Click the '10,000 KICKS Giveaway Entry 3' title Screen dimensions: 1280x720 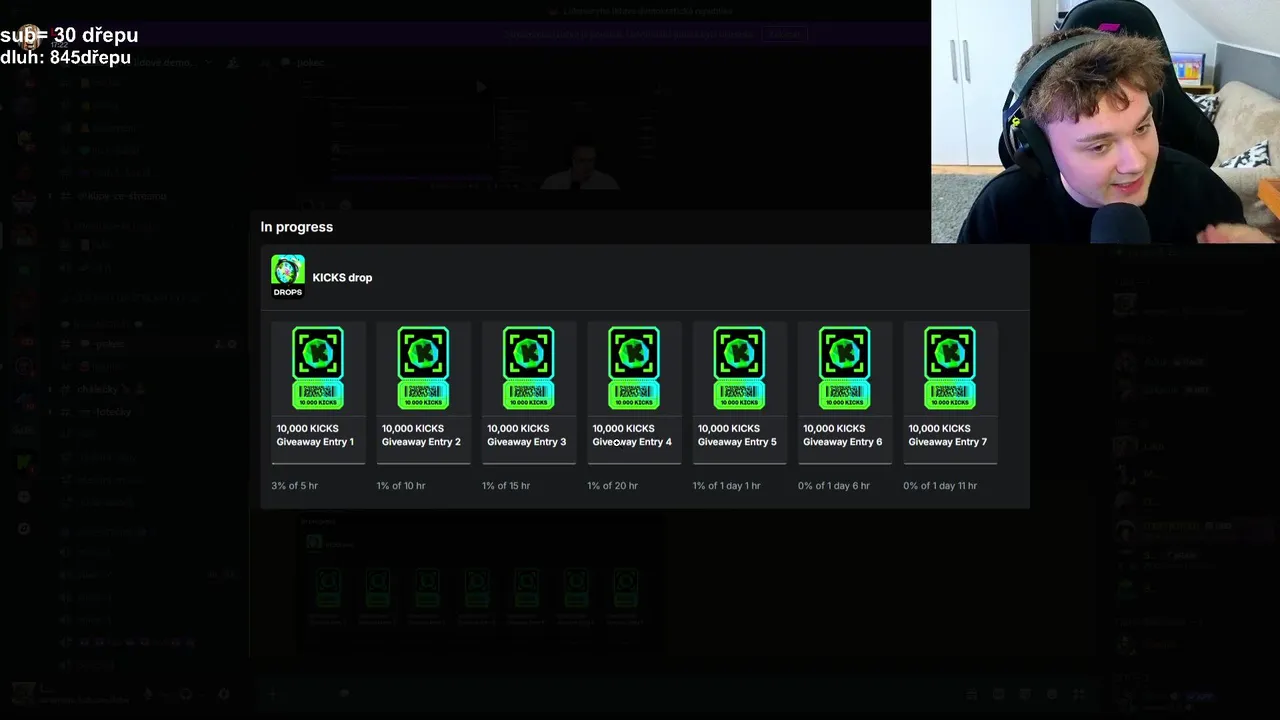[526, 435]
